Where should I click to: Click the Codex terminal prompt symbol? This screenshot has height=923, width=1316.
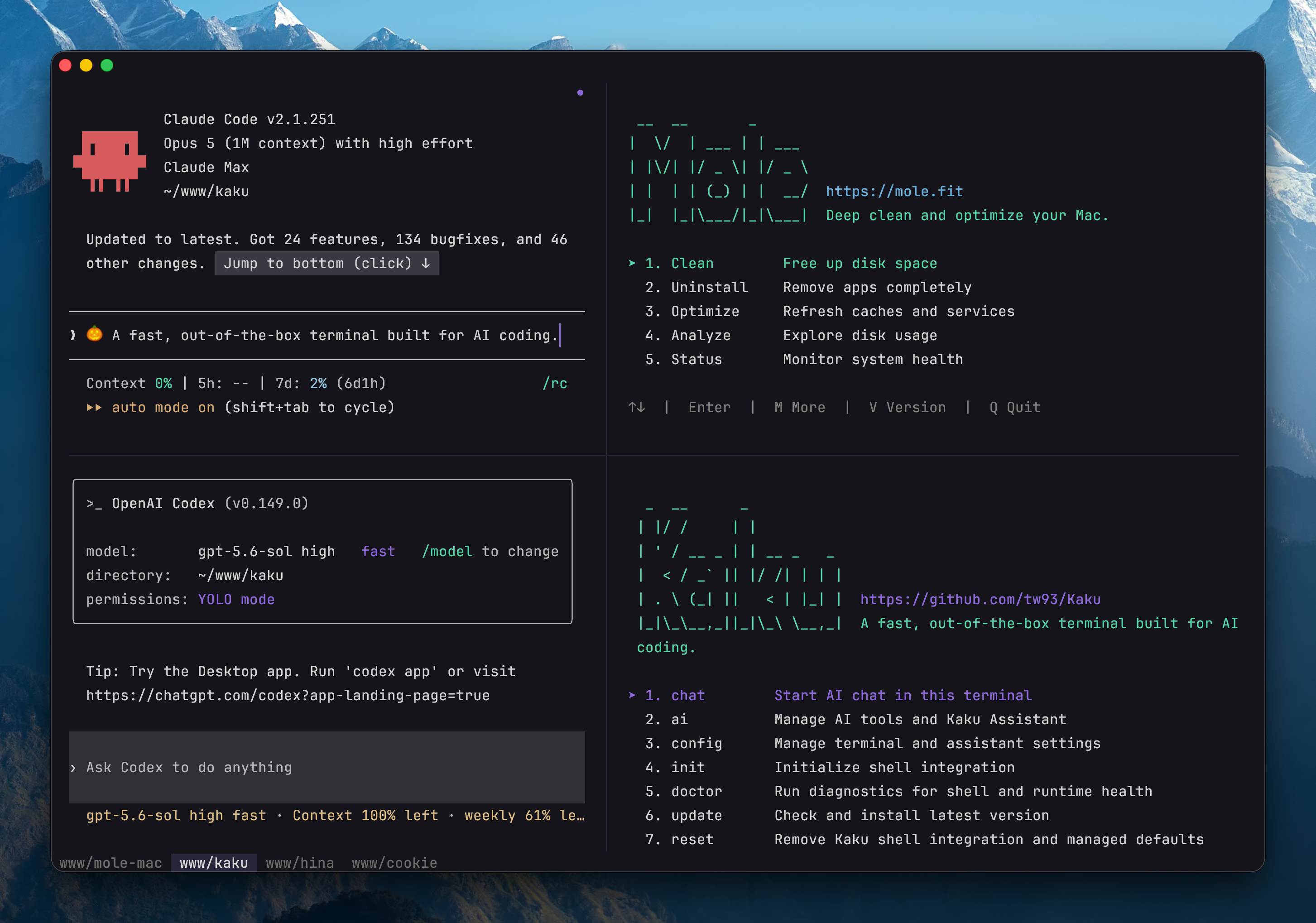(x=94, y=503)
